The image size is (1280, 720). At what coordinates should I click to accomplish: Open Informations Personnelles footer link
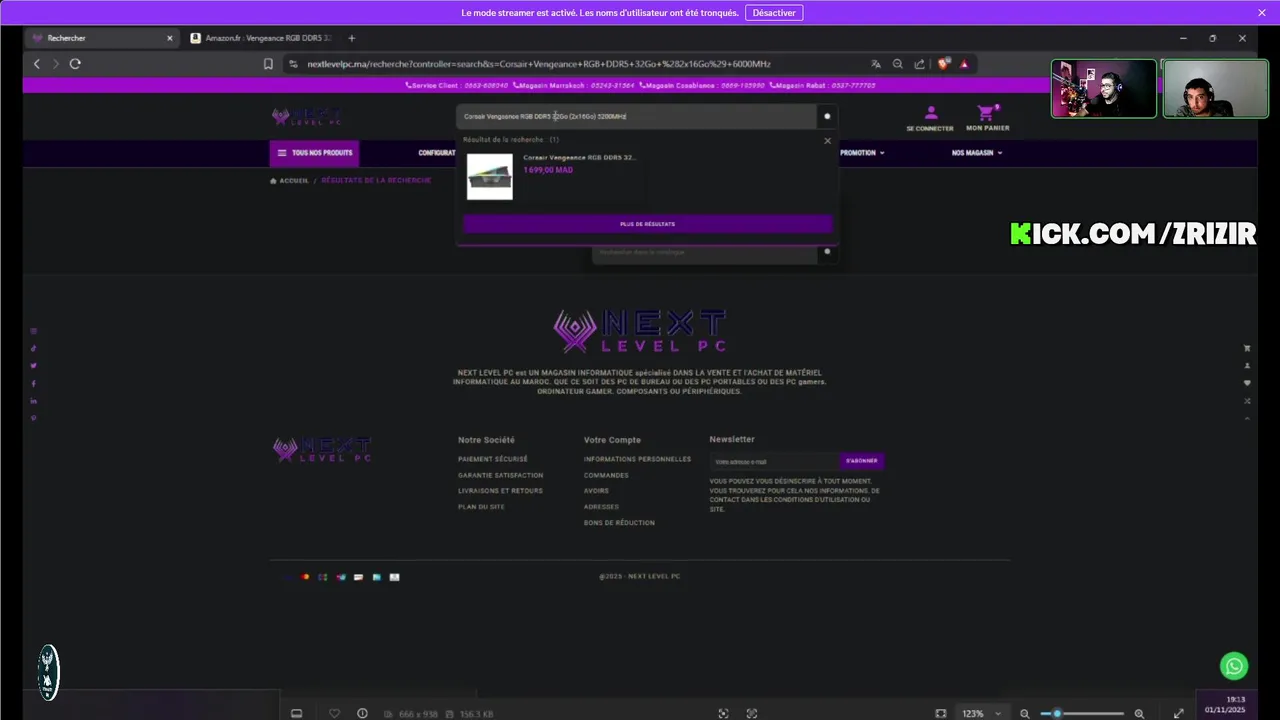coord(637,459)
